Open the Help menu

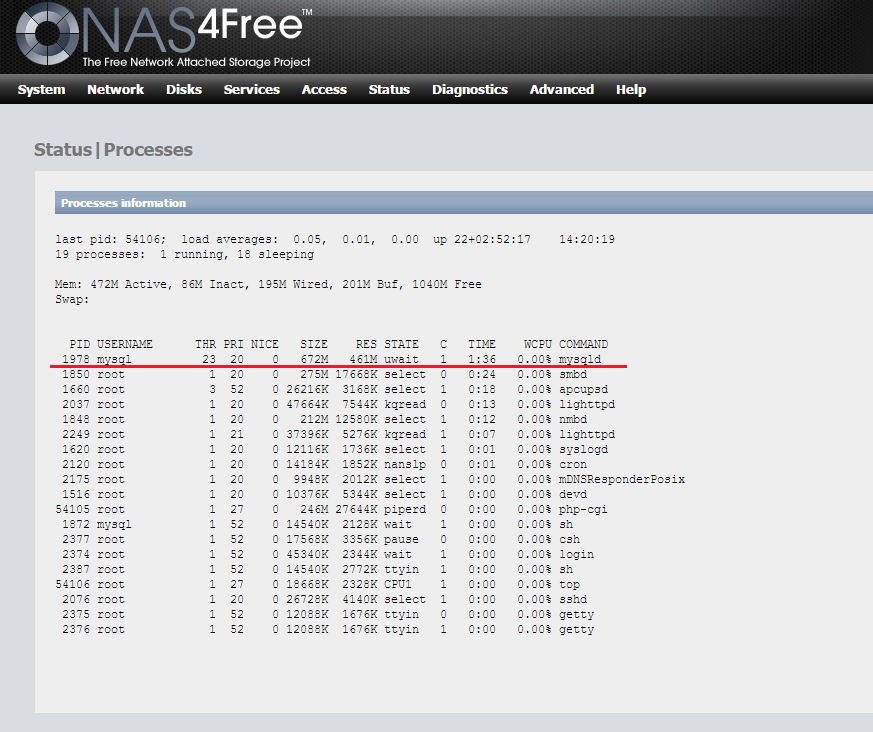(631, 90)
